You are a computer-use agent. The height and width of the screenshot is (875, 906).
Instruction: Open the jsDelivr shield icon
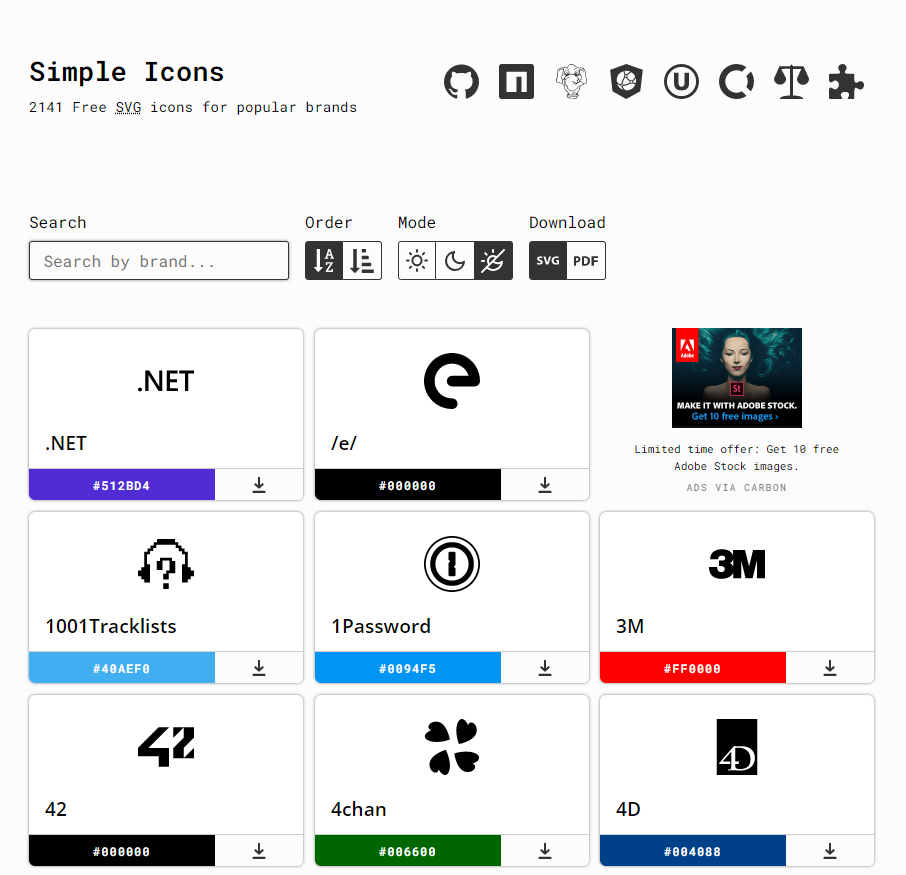pos(626,81)
